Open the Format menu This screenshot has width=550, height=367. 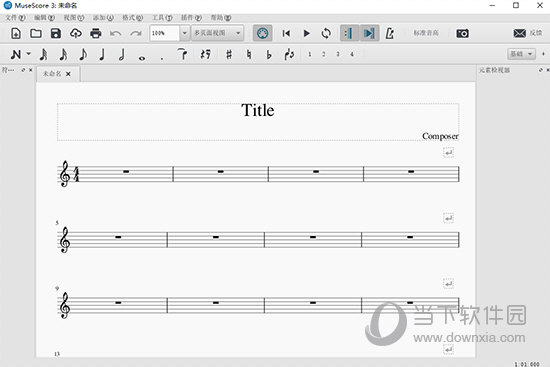pos(132,18)
